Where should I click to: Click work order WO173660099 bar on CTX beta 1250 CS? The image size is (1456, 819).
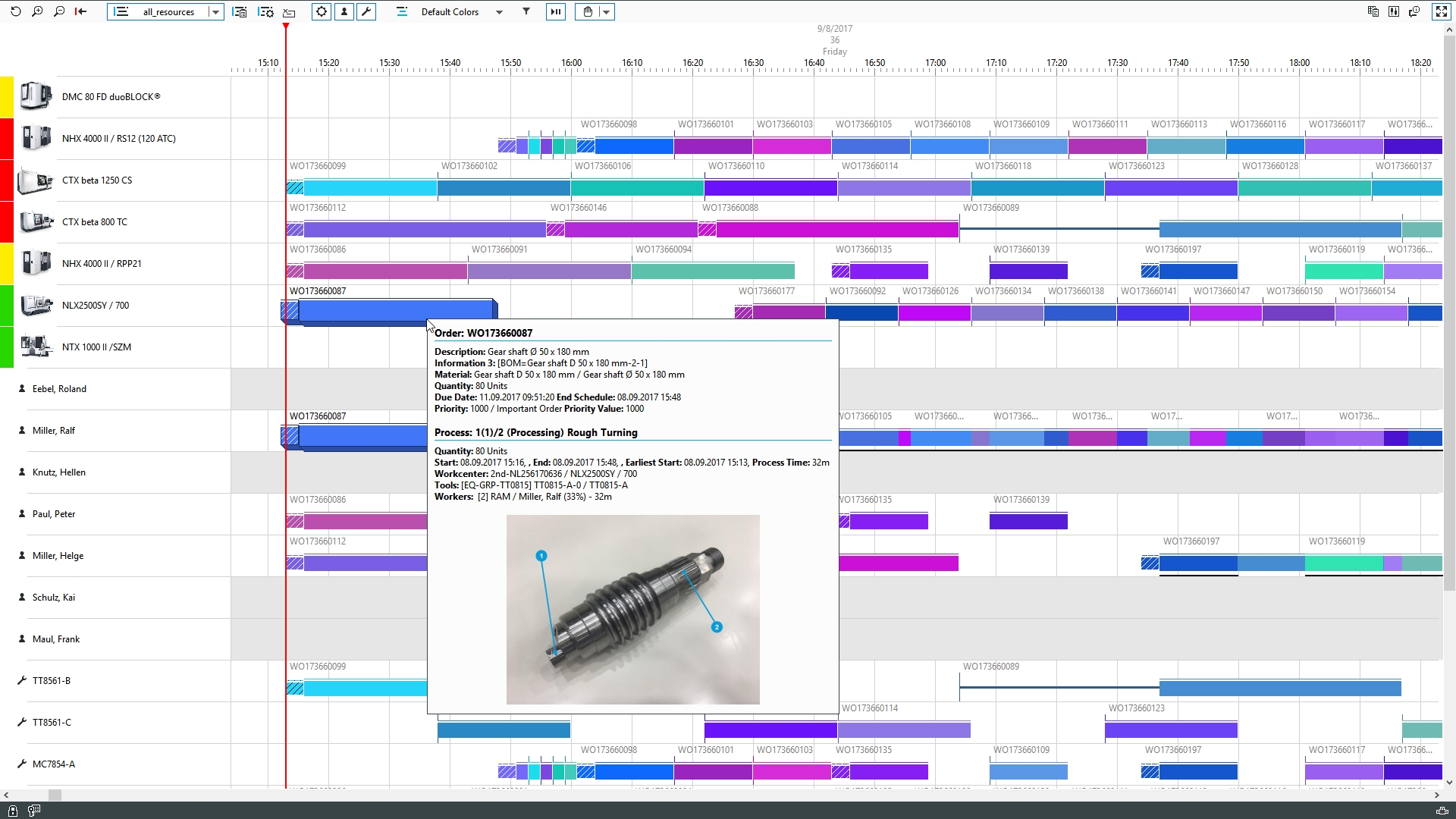369,187
